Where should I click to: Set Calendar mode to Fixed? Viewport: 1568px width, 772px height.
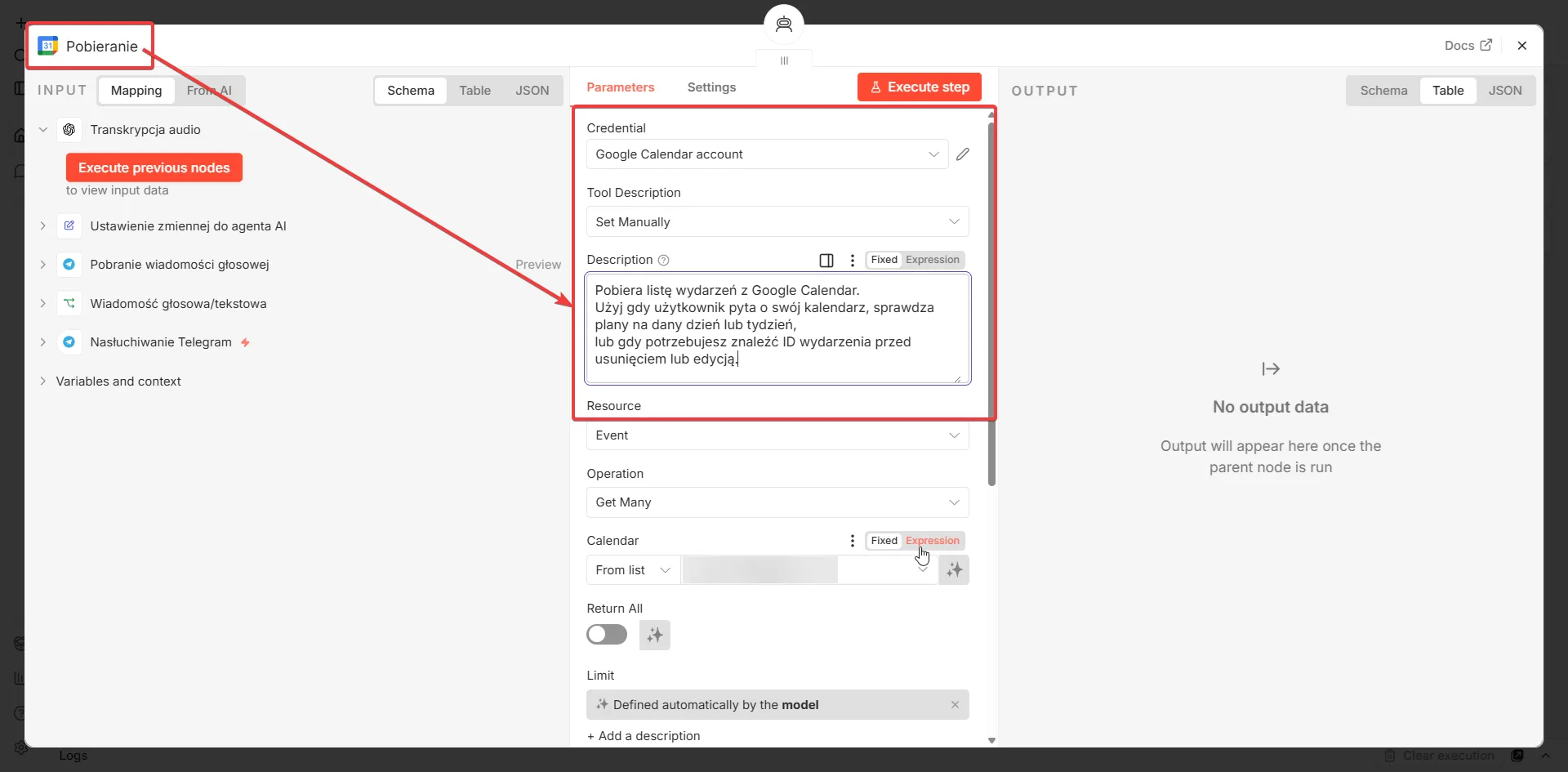[x=884, y=541]
